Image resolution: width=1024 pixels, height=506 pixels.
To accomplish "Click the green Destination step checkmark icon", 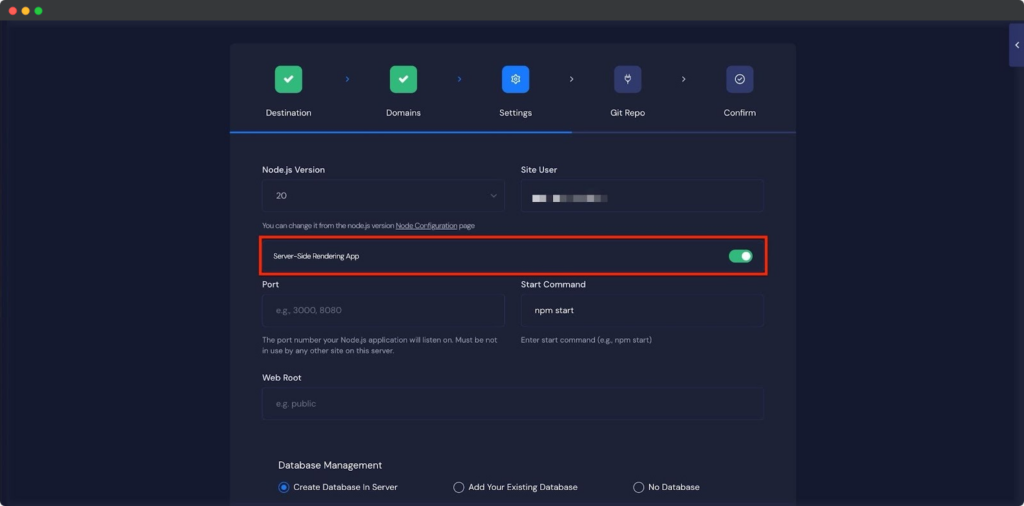I will [288, 79].
